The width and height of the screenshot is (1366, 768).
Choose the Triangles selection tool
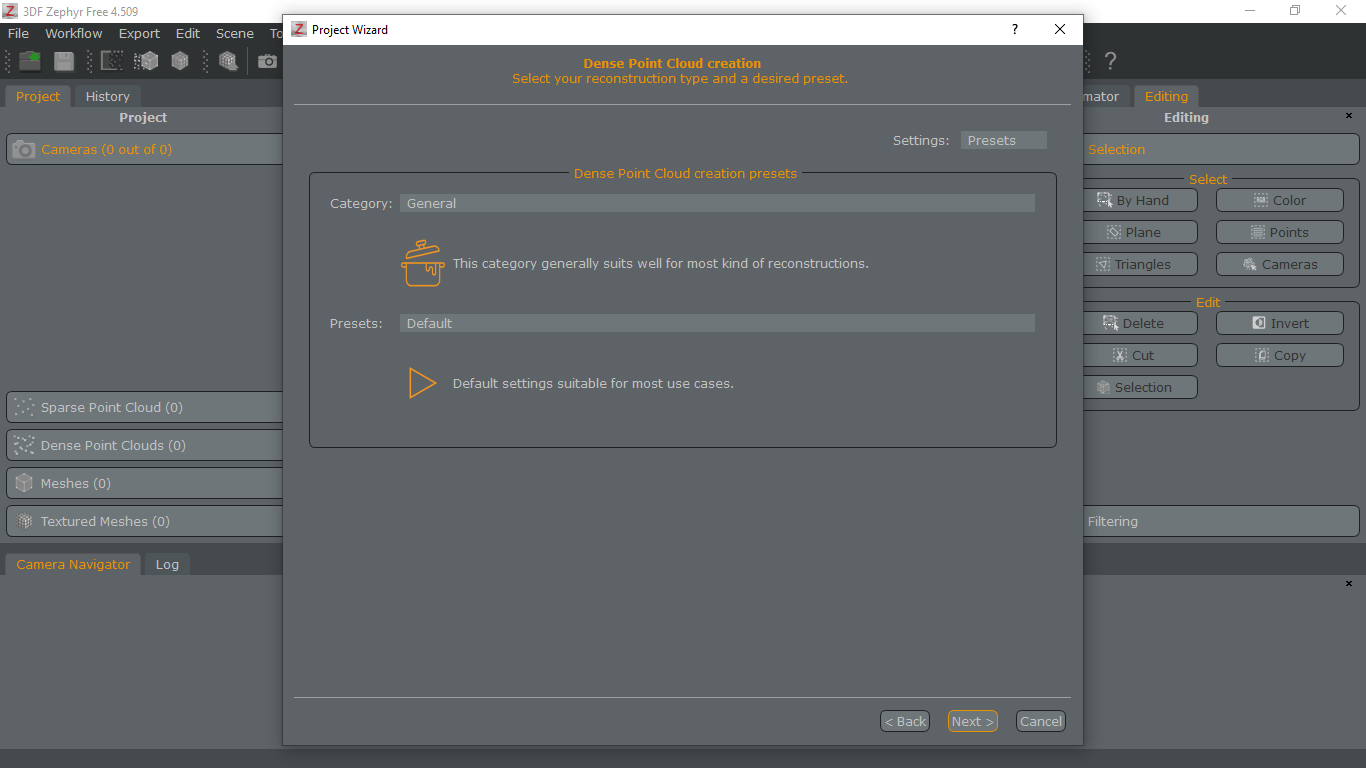pos(1140,264)
